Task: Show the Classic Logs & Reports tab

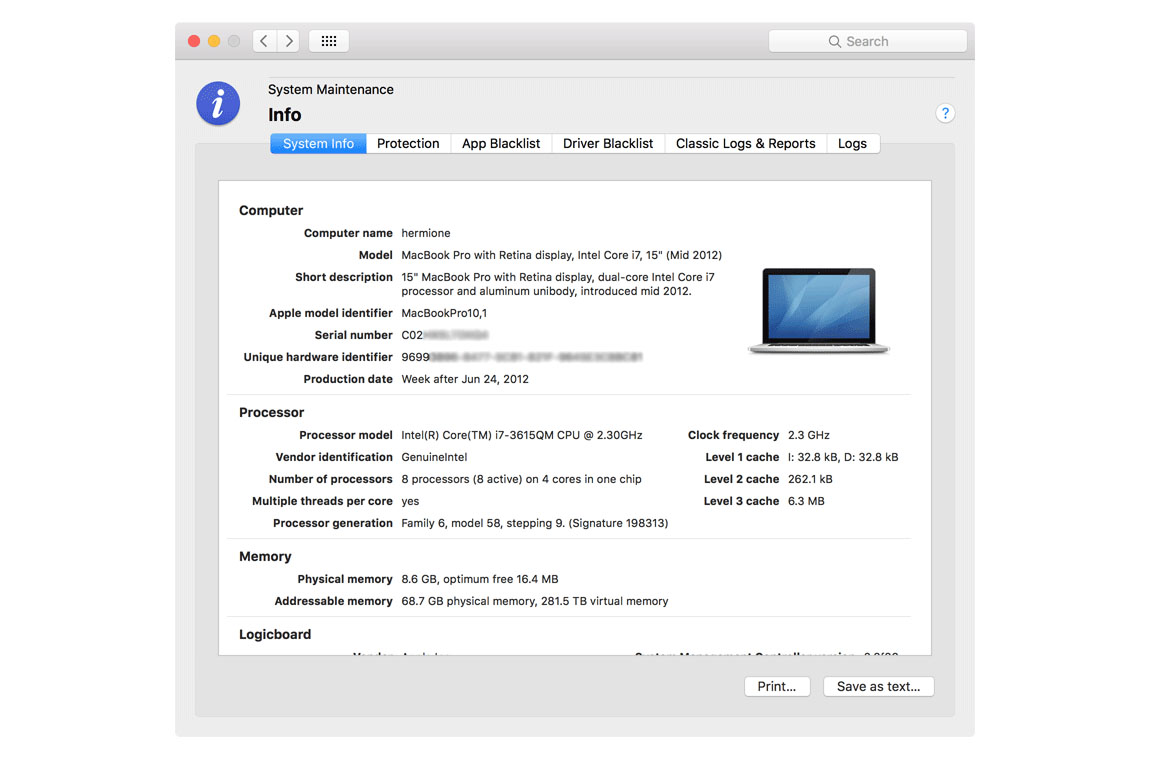Action: coord(745,143)
